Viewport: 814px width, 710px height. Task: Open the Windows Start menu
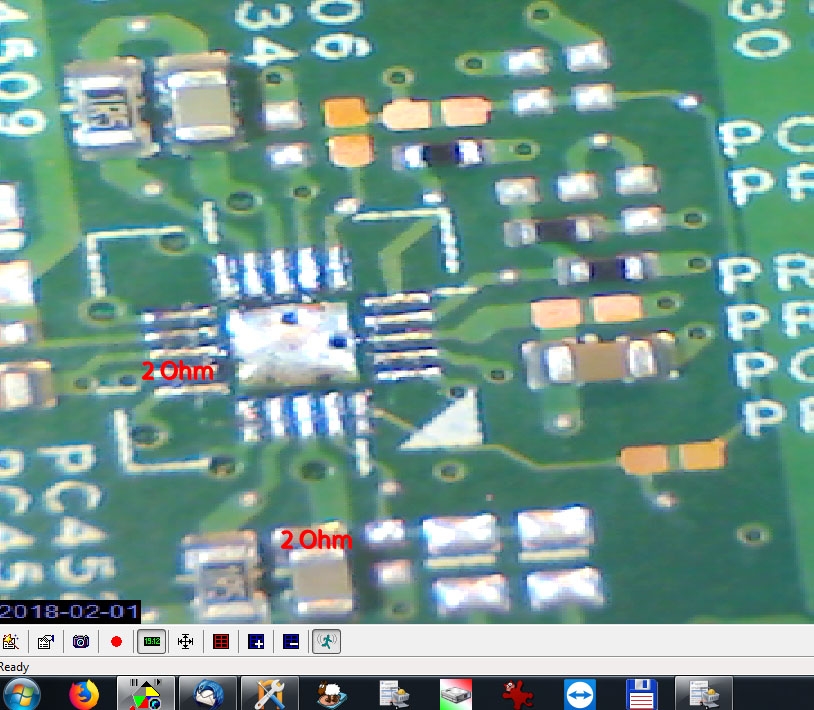coord(21,694)
